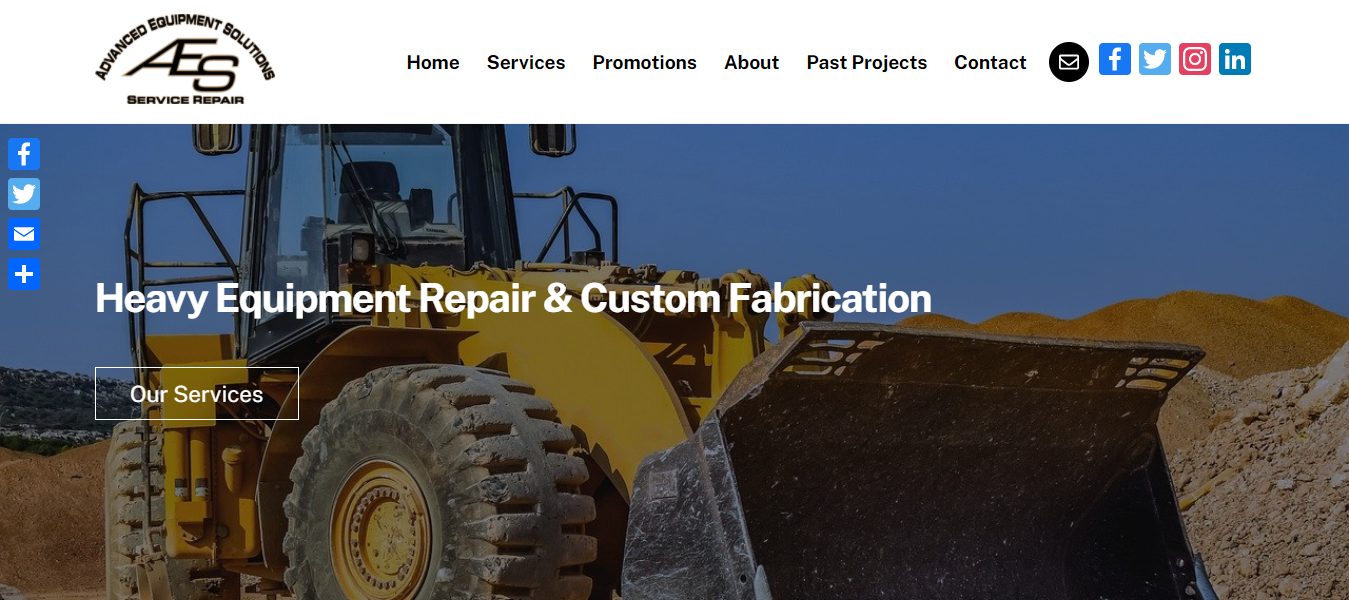Share via Twitter in left floating sidebar
Viewport: 1349px width, 600px height.
pyautogui.click(x=24, y=194)
